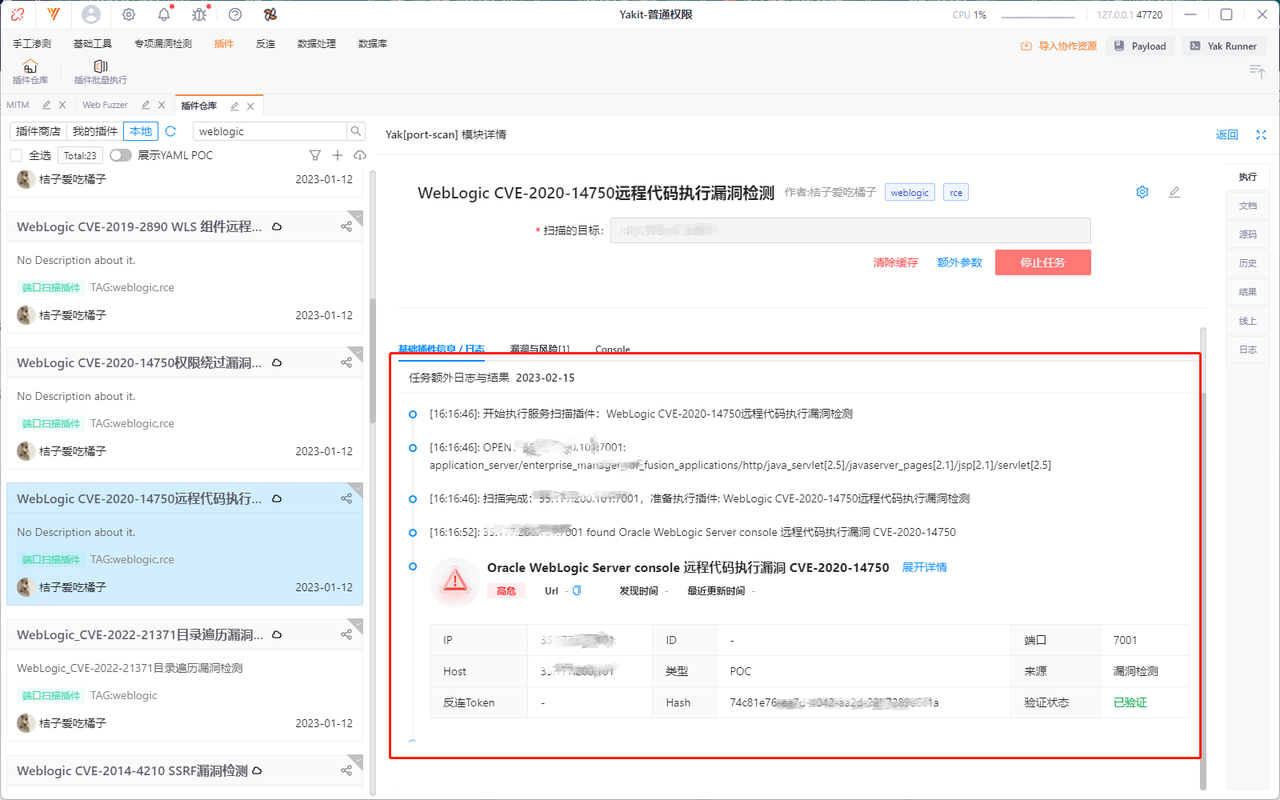Launch Yak Runner
1280x800 pixels.
[1224, 46]
